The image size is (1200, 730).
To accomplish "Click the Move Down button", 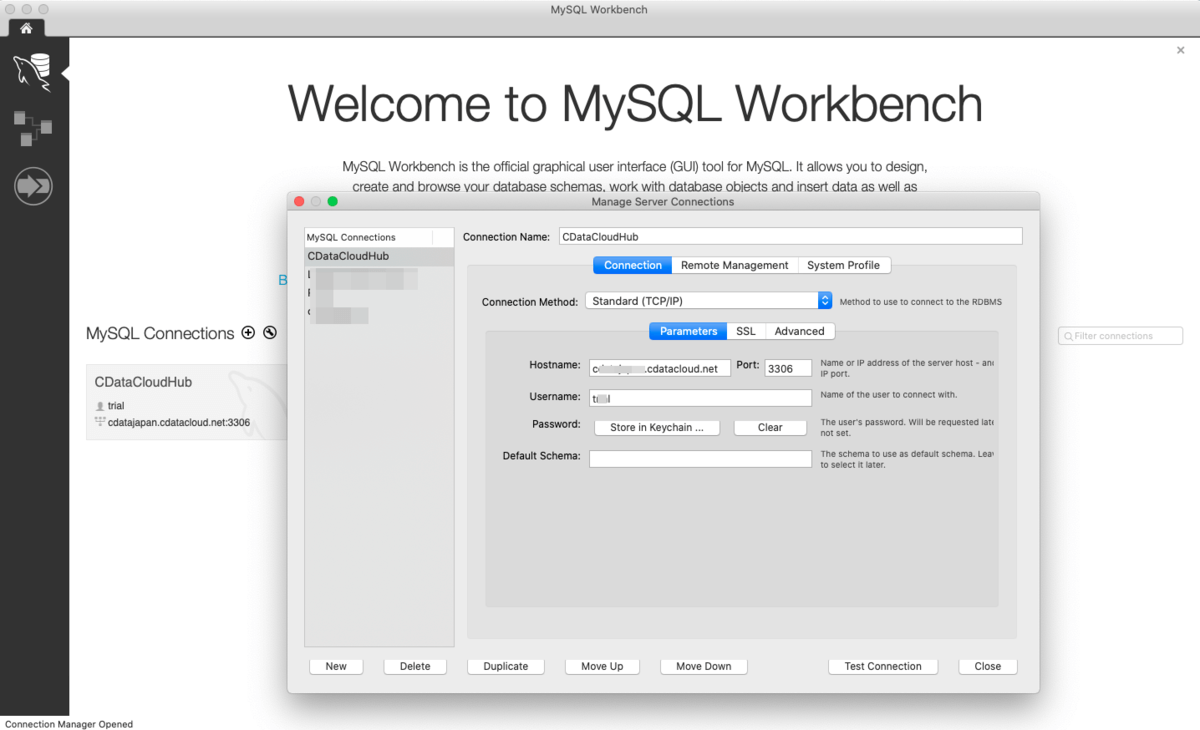I will [x=704, y=666].
